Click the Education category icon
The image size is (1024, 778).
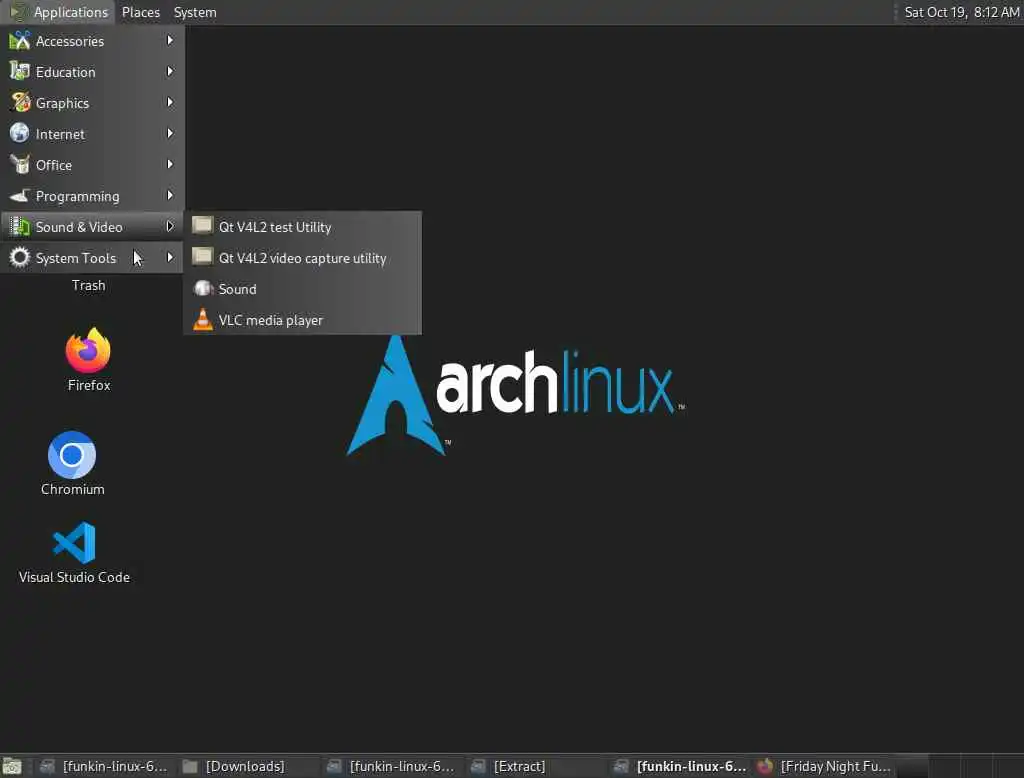pos(20,71)
